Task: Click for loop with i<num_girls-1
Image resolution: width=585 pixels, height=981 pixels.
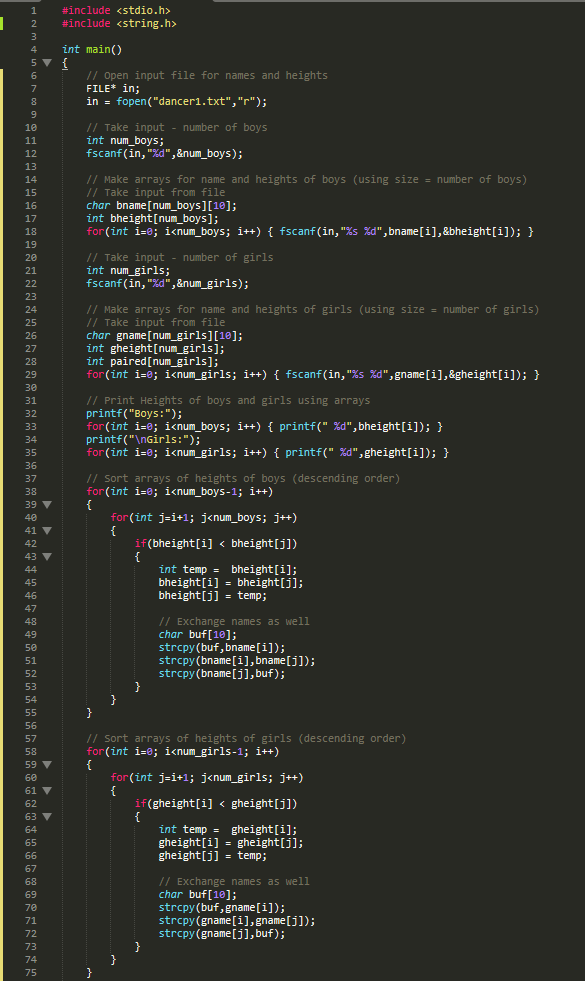Action: coord(183,752)
